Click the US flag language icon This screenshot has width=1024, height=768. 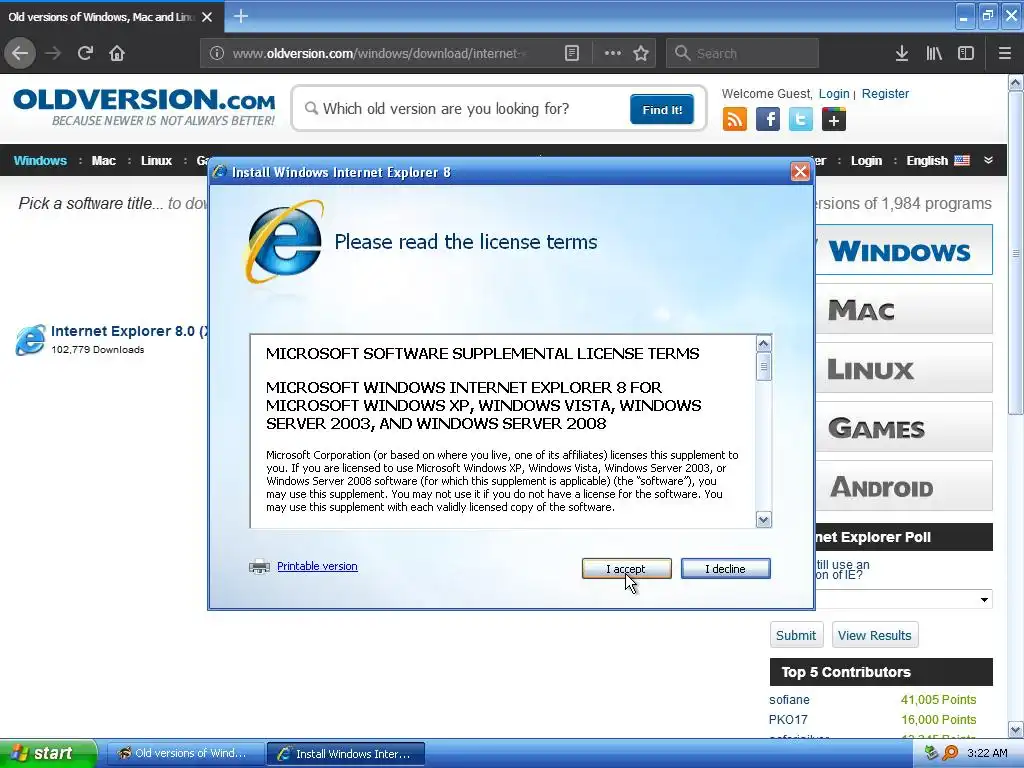(x=962, y=161)
